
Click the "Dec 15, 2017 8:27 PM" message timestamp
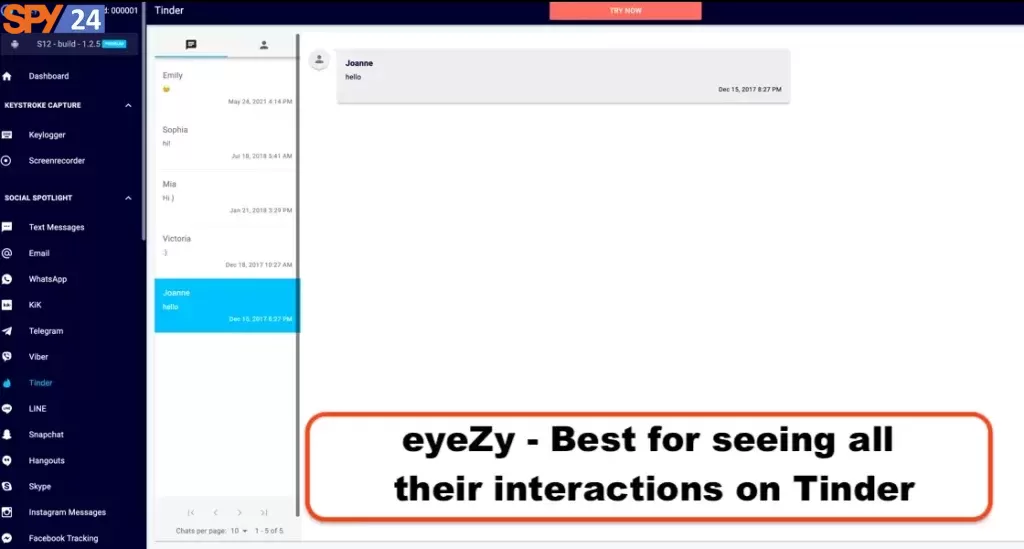click(750, 89)
